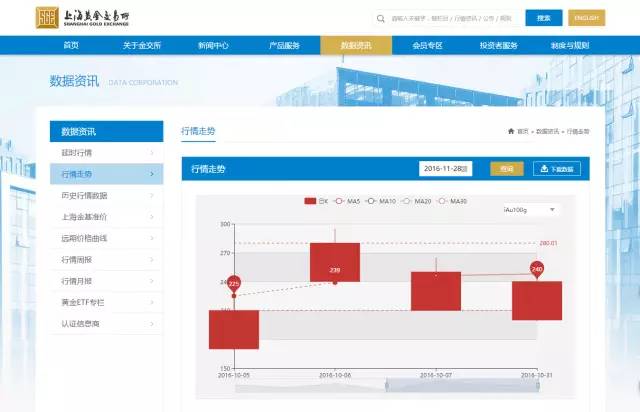
Task: Go to 首页 in the navigation bar
Action: pyautogui.click(x=71, y=45)
